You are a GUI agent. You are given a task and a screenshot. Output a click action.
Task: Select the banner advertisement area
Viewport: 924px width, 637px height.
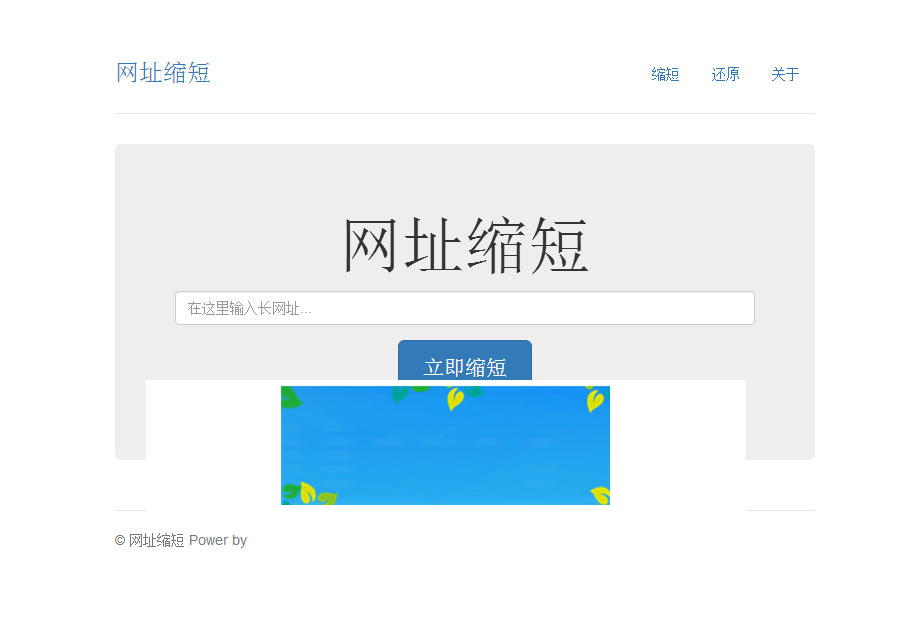point(445,445)
